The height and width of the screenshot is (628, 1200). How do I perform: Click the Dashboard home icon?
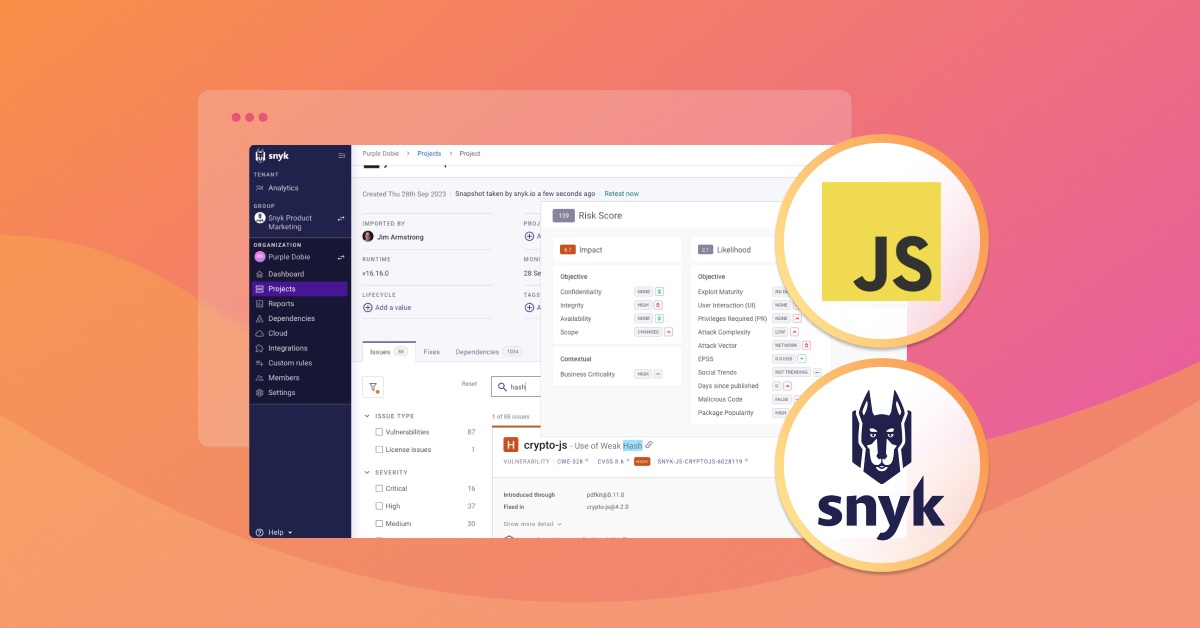click(260, 274)
